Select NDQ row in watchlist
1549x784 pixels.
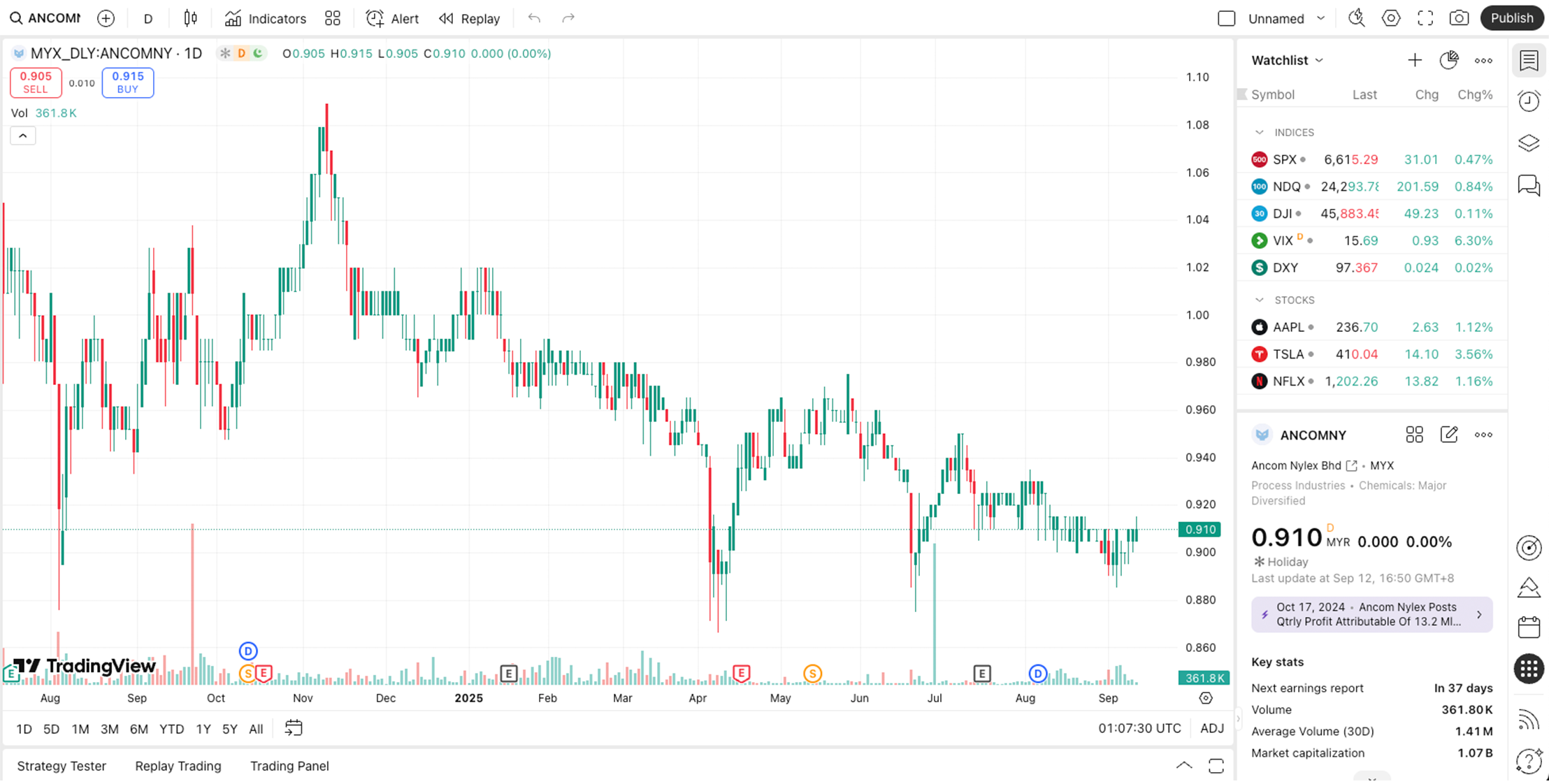(1372, 187)
